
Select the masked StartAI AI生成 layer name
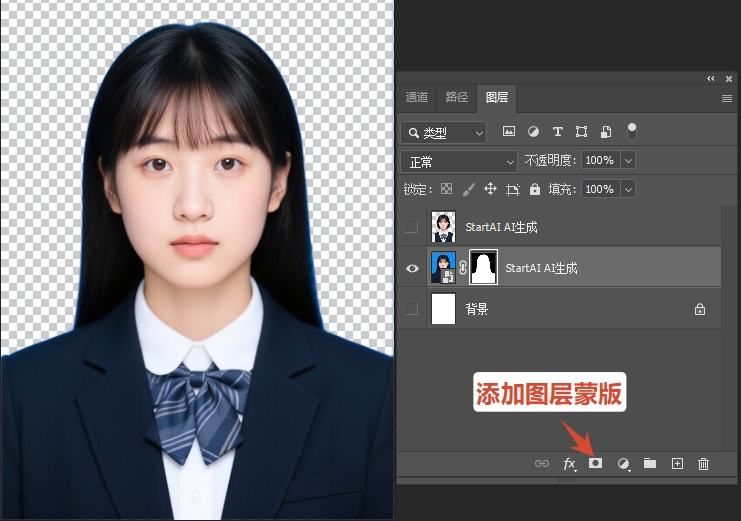pyautogui.click(x=542, y=268)
